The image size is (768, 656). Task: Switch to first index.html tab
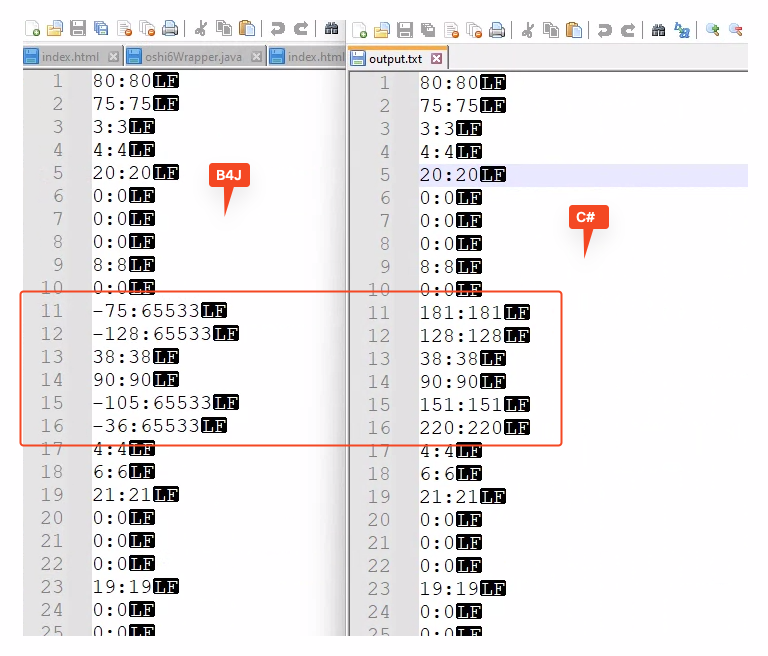coord(70,57)
